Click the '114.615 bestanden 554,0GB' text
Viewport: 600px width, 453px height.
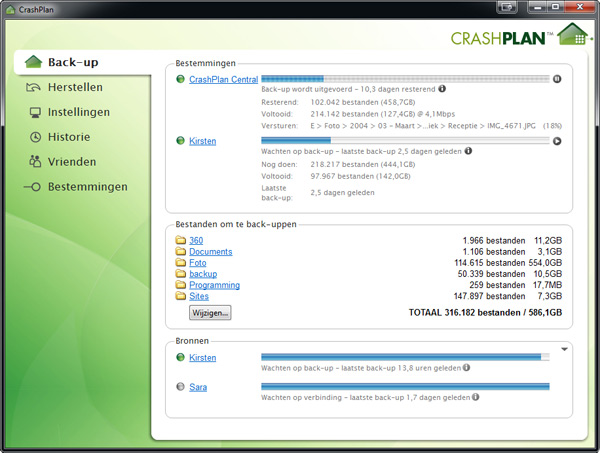(x=508, y=263)
